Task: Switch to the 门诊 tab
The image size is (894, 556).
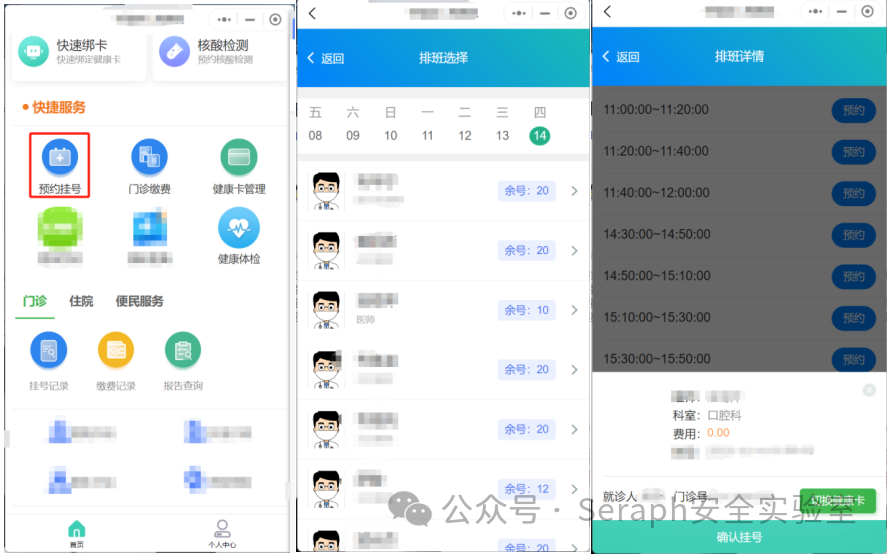Action: [35, 301]
